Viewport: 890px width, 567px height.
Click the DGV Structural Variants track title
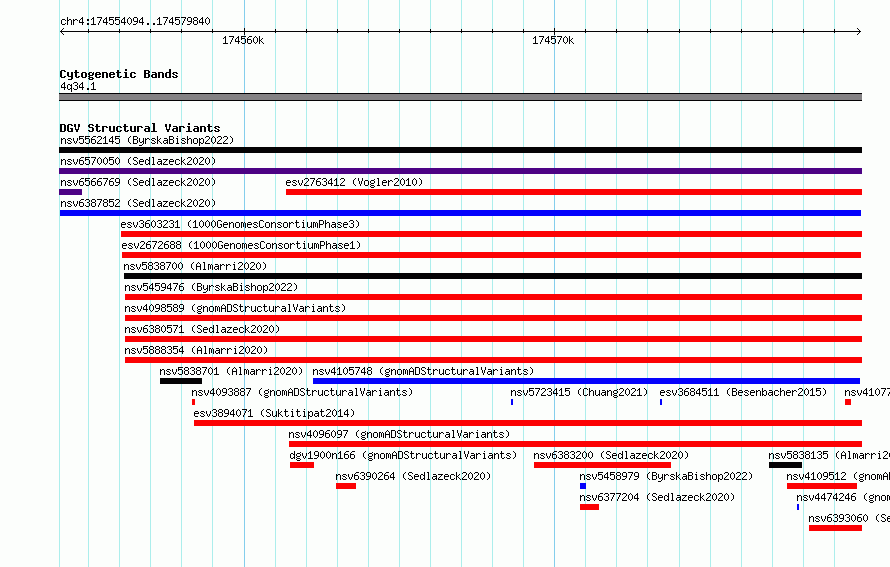(140, 128)
